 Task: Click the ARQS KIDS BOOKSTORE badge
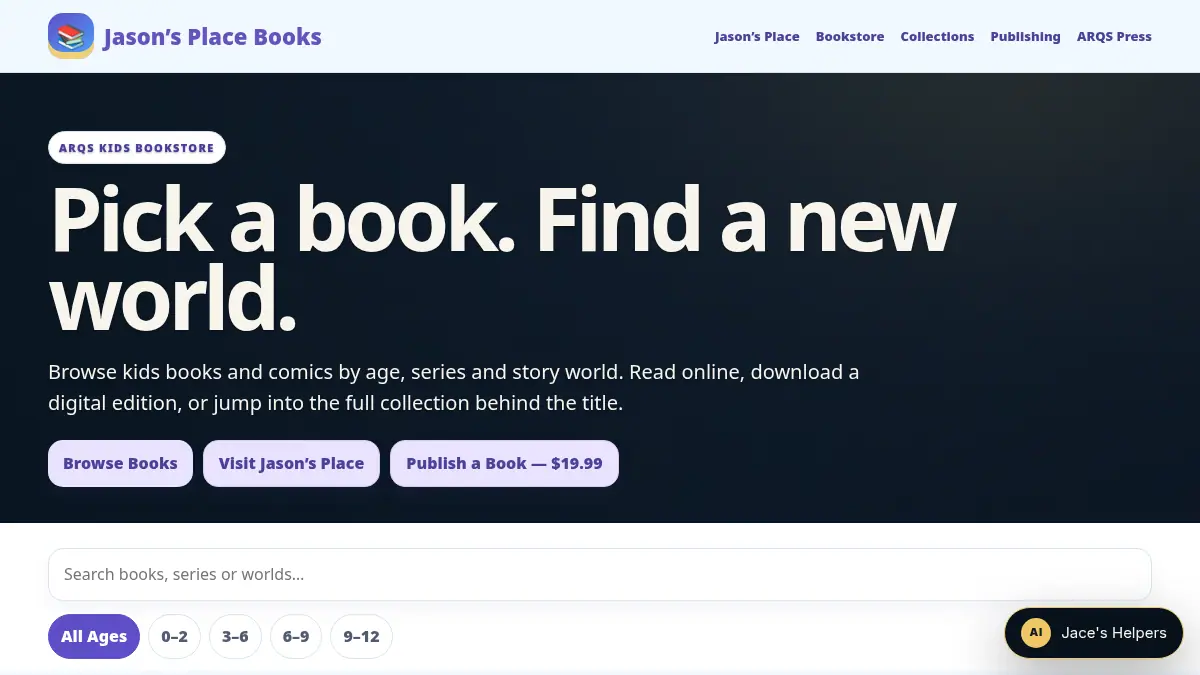[137, 148]
